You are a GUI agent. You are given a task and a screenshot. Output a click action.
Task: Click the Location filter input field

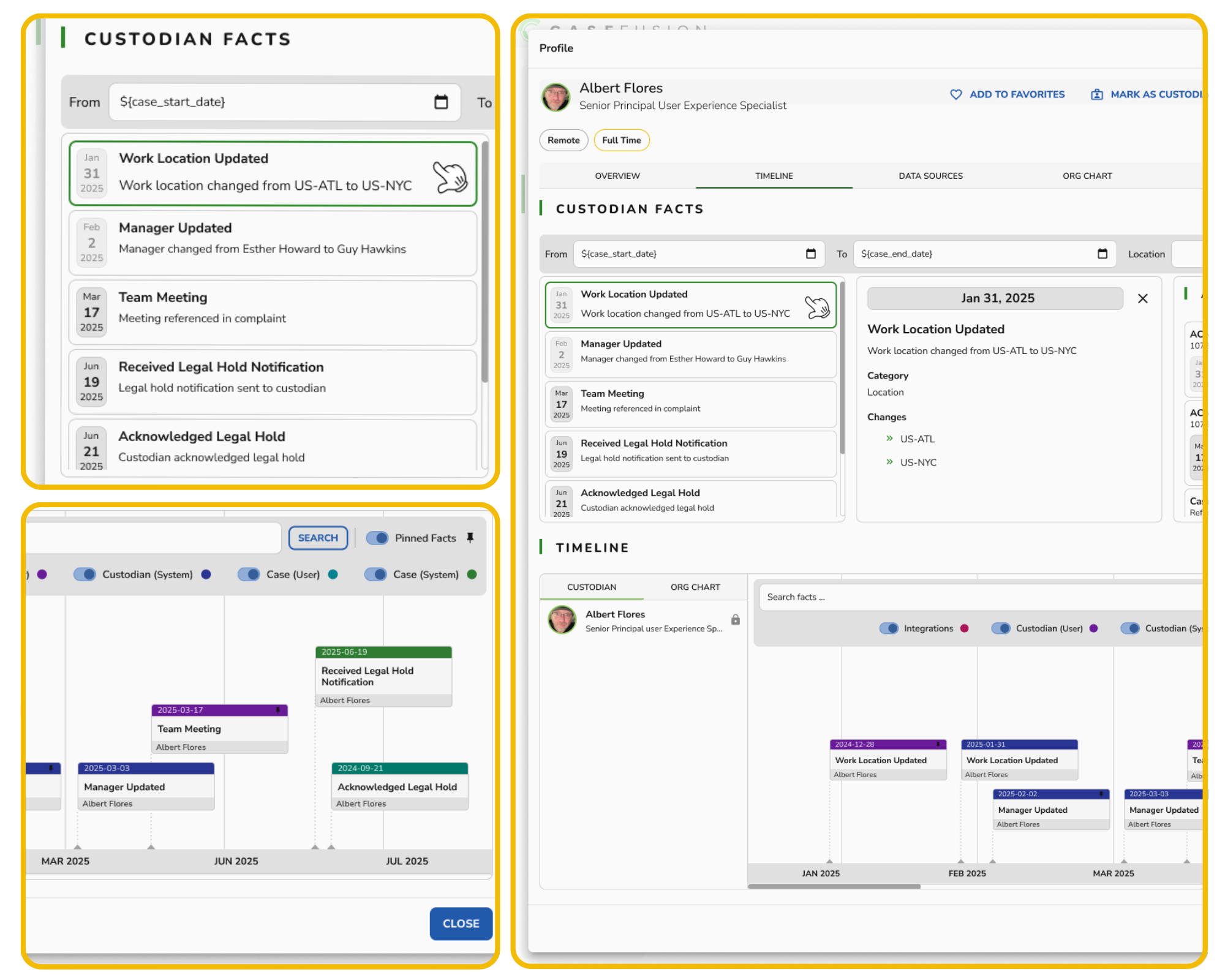[x=1187, y=254]
